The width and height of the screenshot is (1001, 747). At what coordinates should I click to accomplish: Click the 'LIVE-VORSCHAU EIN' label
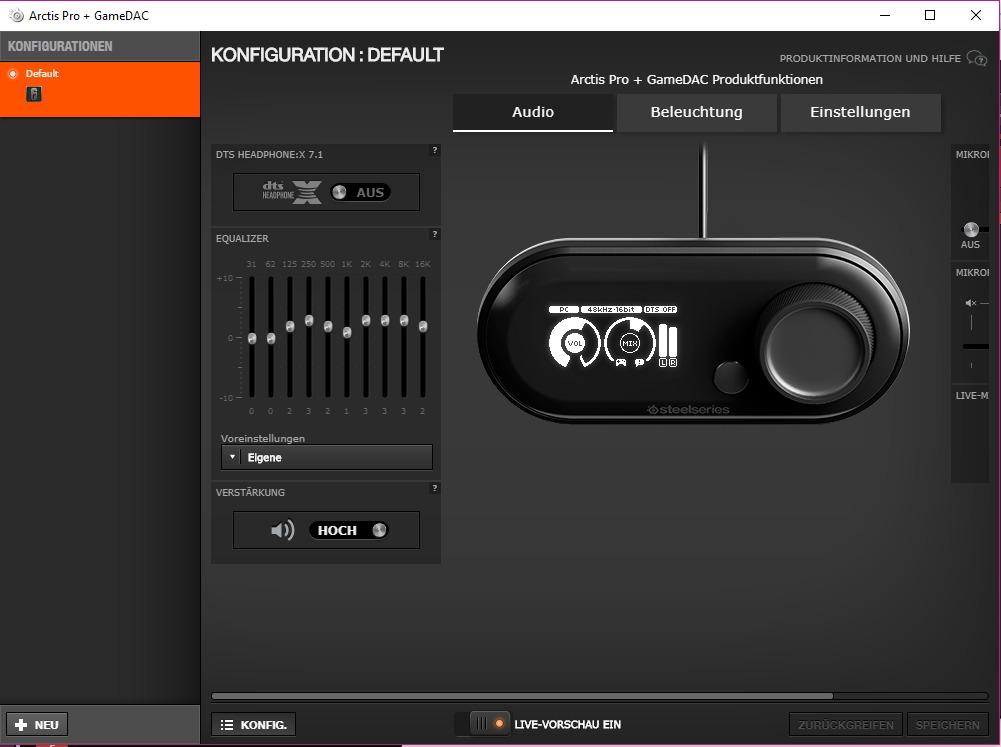point(568,725)
